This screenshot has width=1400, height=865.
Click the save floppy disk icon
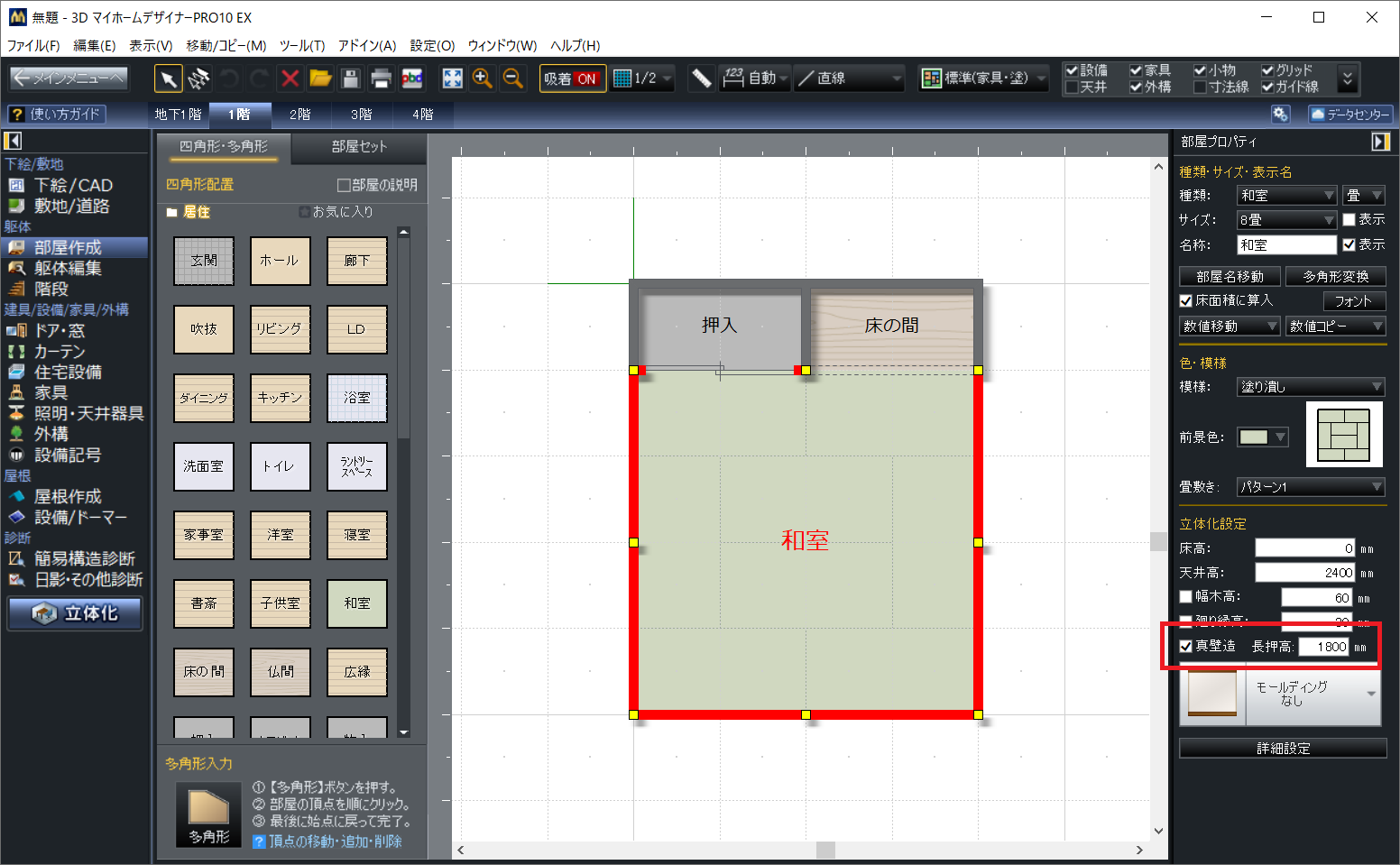tap(351, 79)
